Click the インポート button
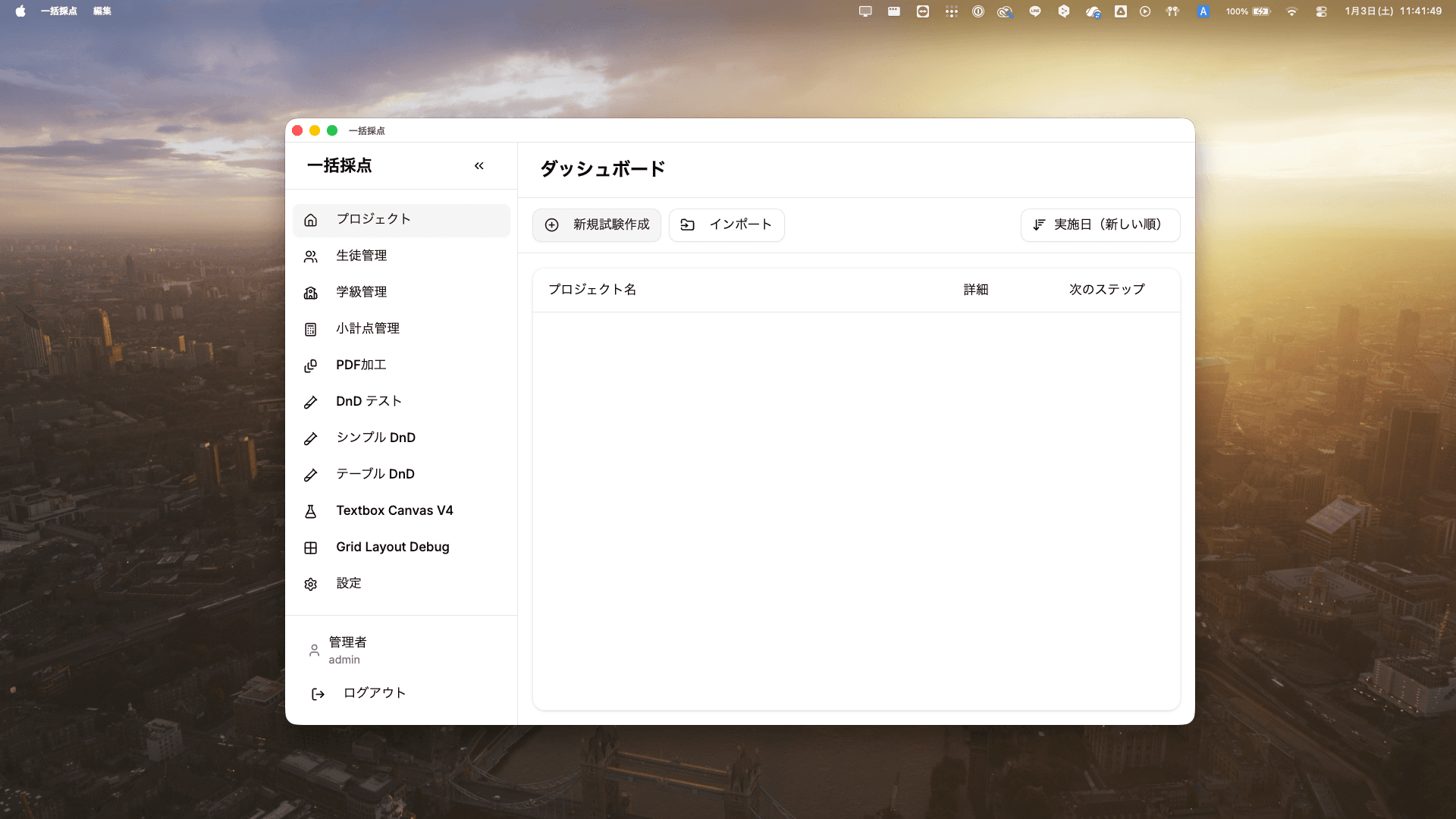Viewport: 1456px width, 819px height. click(x=726, y=224)
